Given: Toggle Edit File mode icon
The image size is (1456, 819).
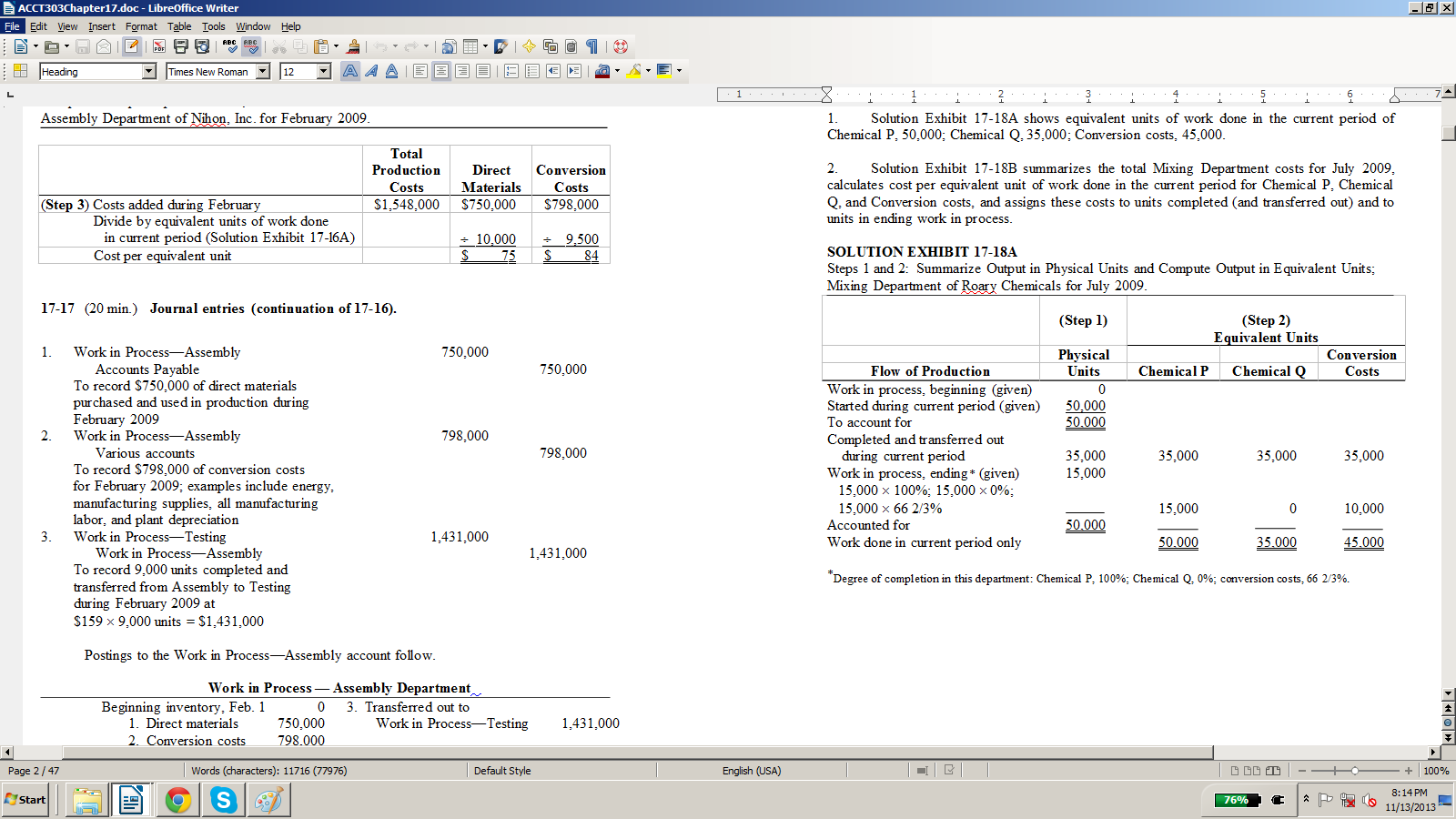Looking at the screenshot, I should (132, 46).
